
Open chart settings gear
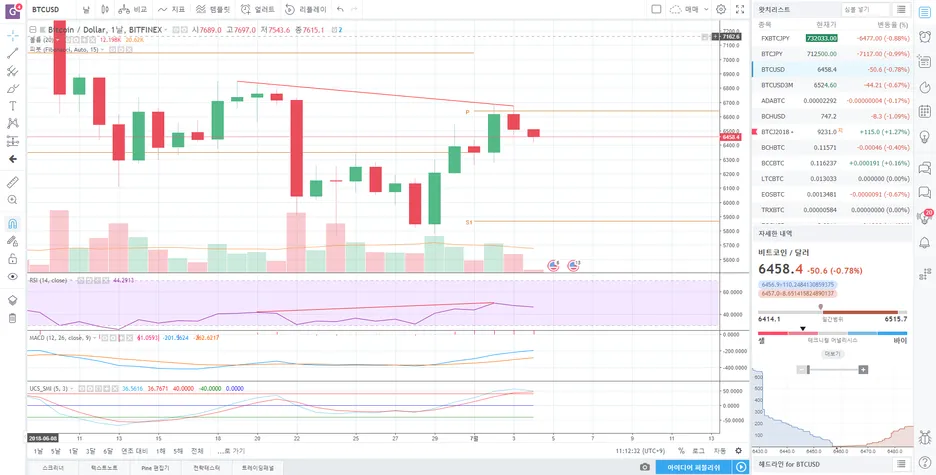pyautogui.click(x=721, y=9)
